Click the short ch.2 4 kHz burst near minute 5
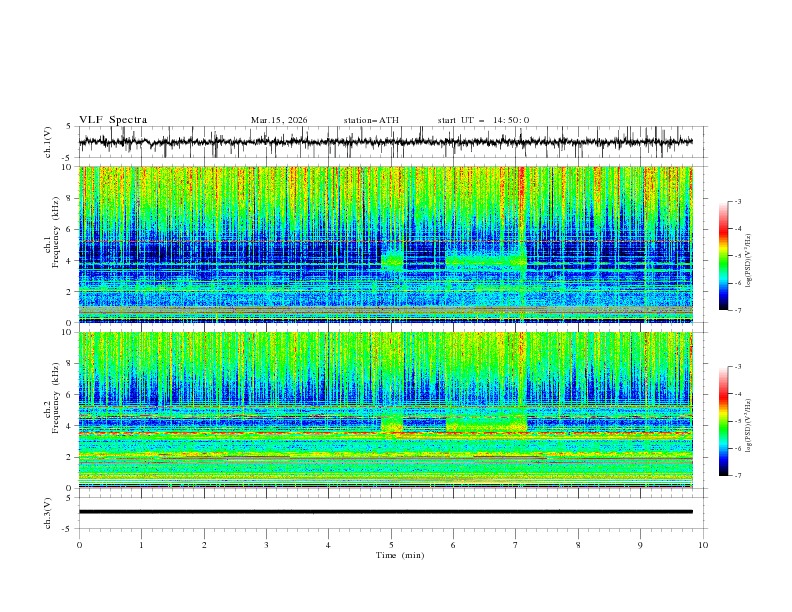 (392, 423)
